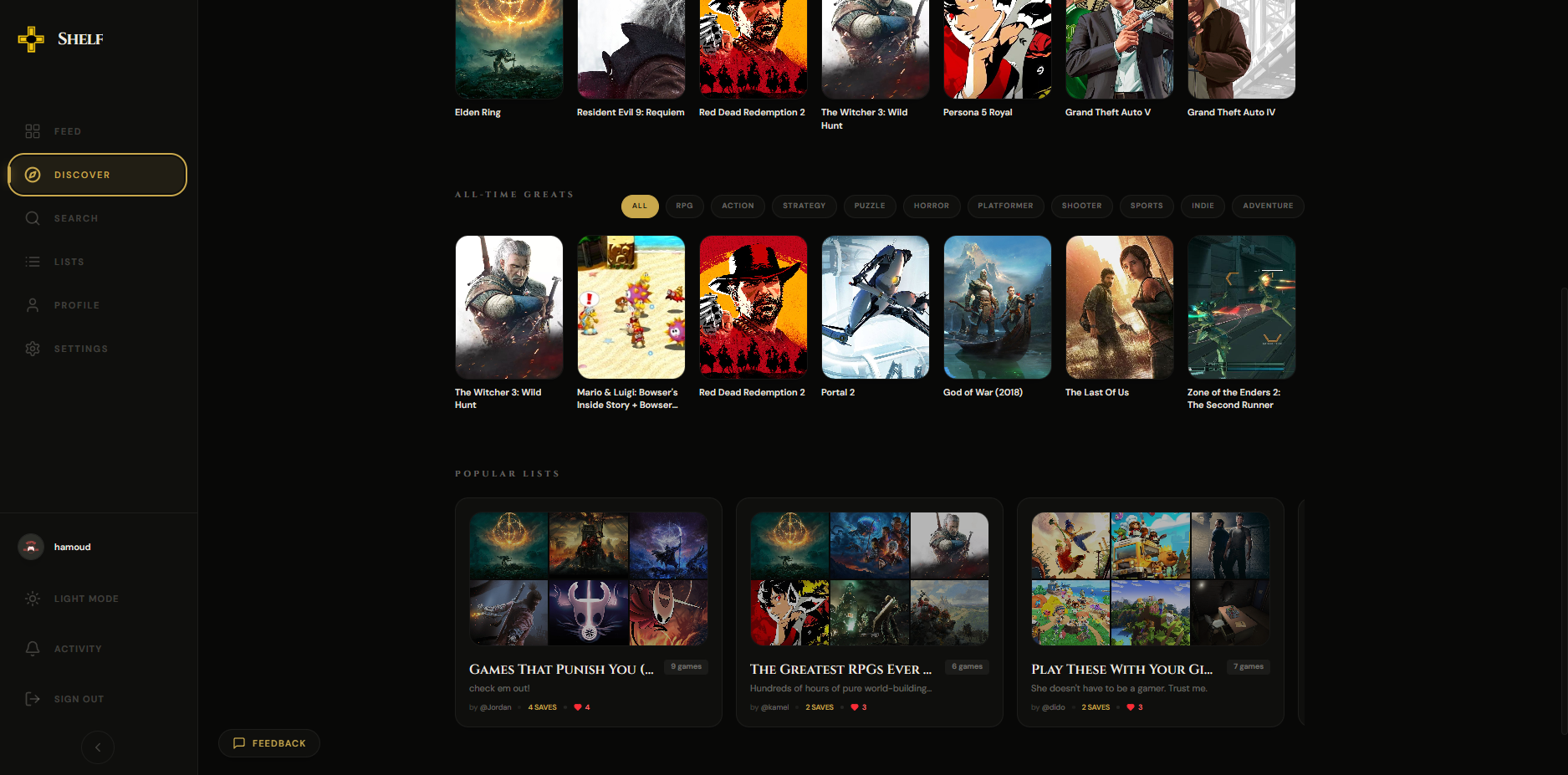Screen dimensions: 1568x775
Task: Pick the Shooter genre filter
Action: [1082, 206]
